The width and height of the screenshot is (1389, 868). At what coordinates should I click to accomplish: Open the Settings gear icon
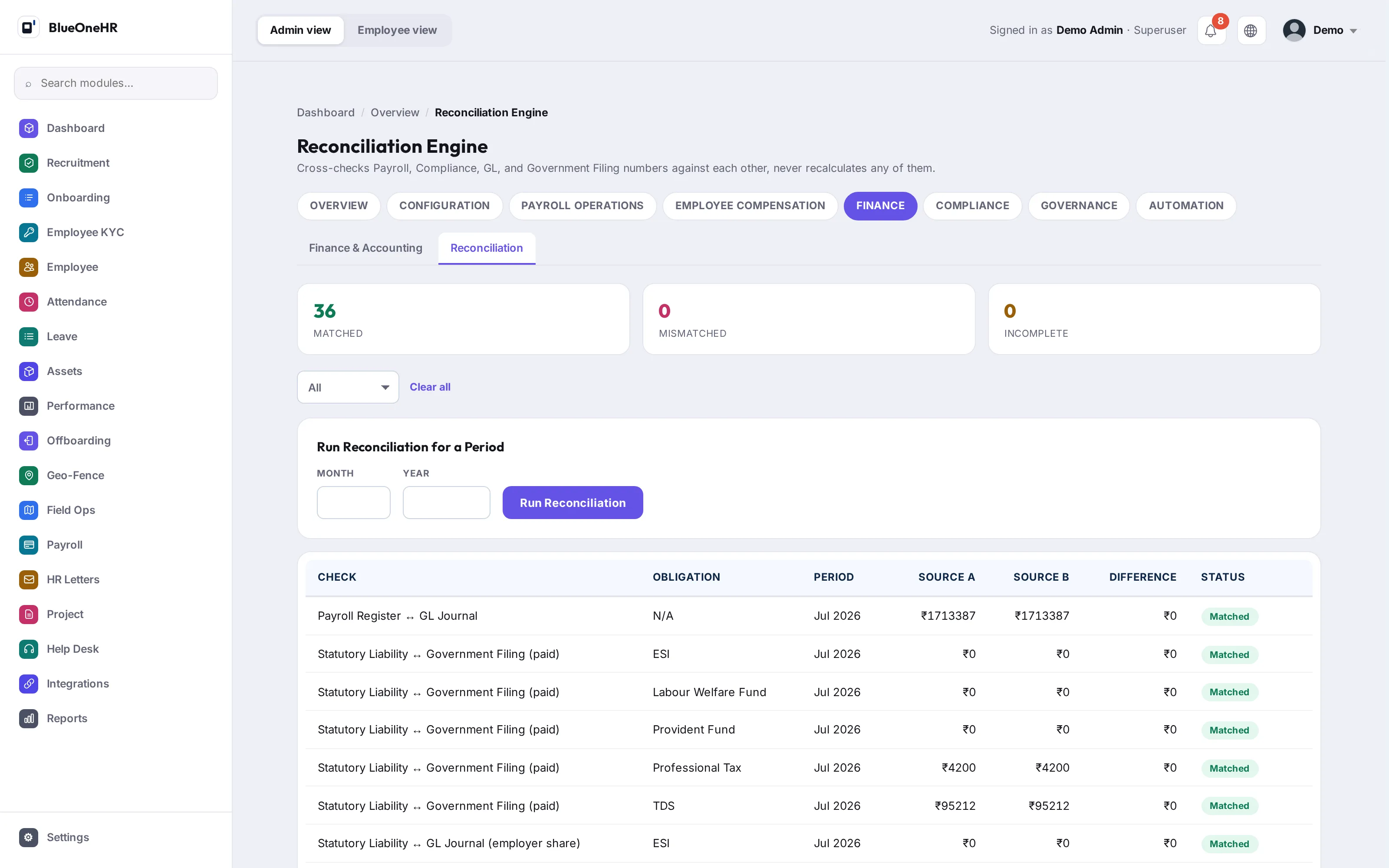pos(29,838)
